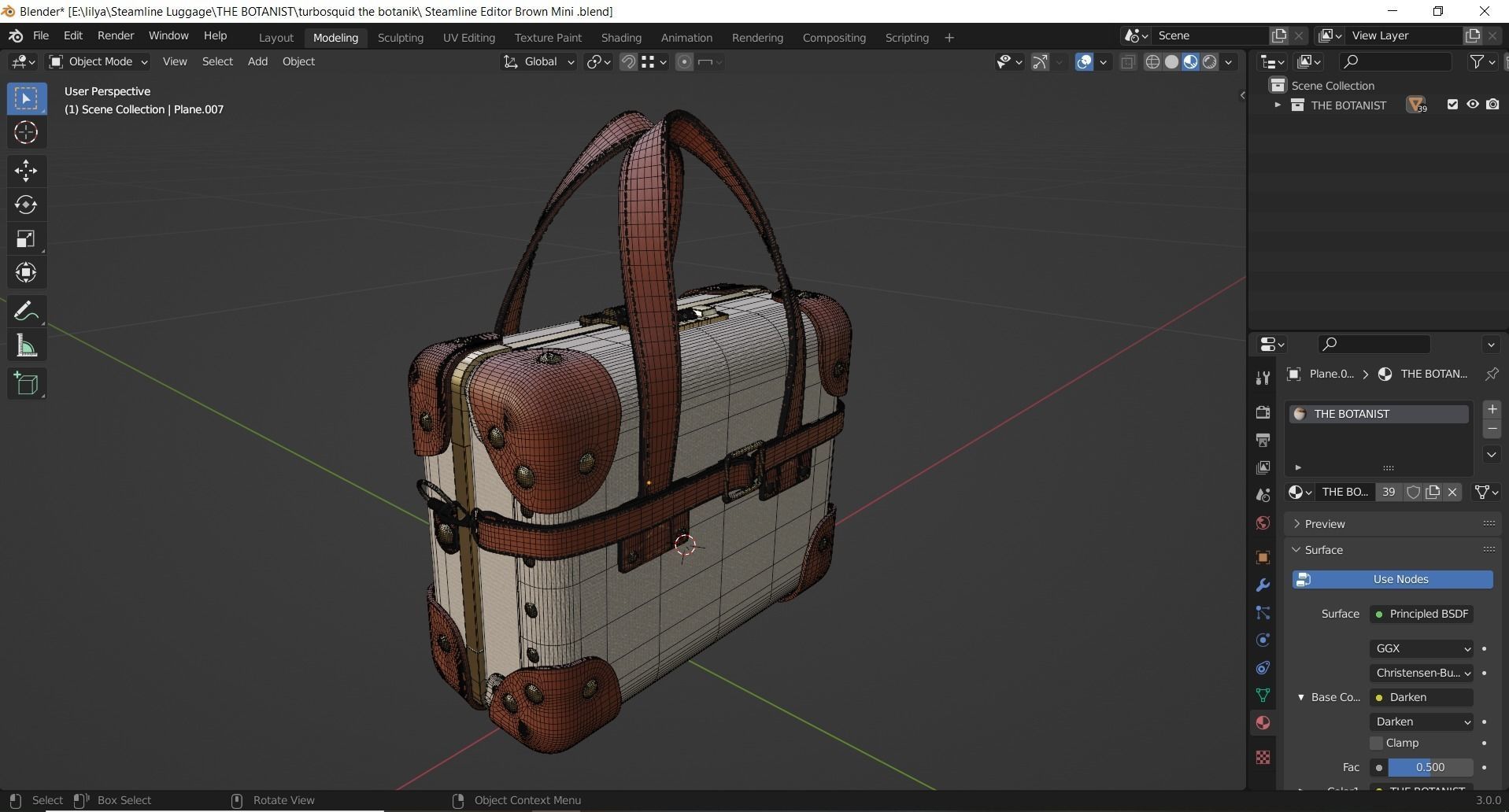Click Principled BSDF surface shader button

[1422, 614]
